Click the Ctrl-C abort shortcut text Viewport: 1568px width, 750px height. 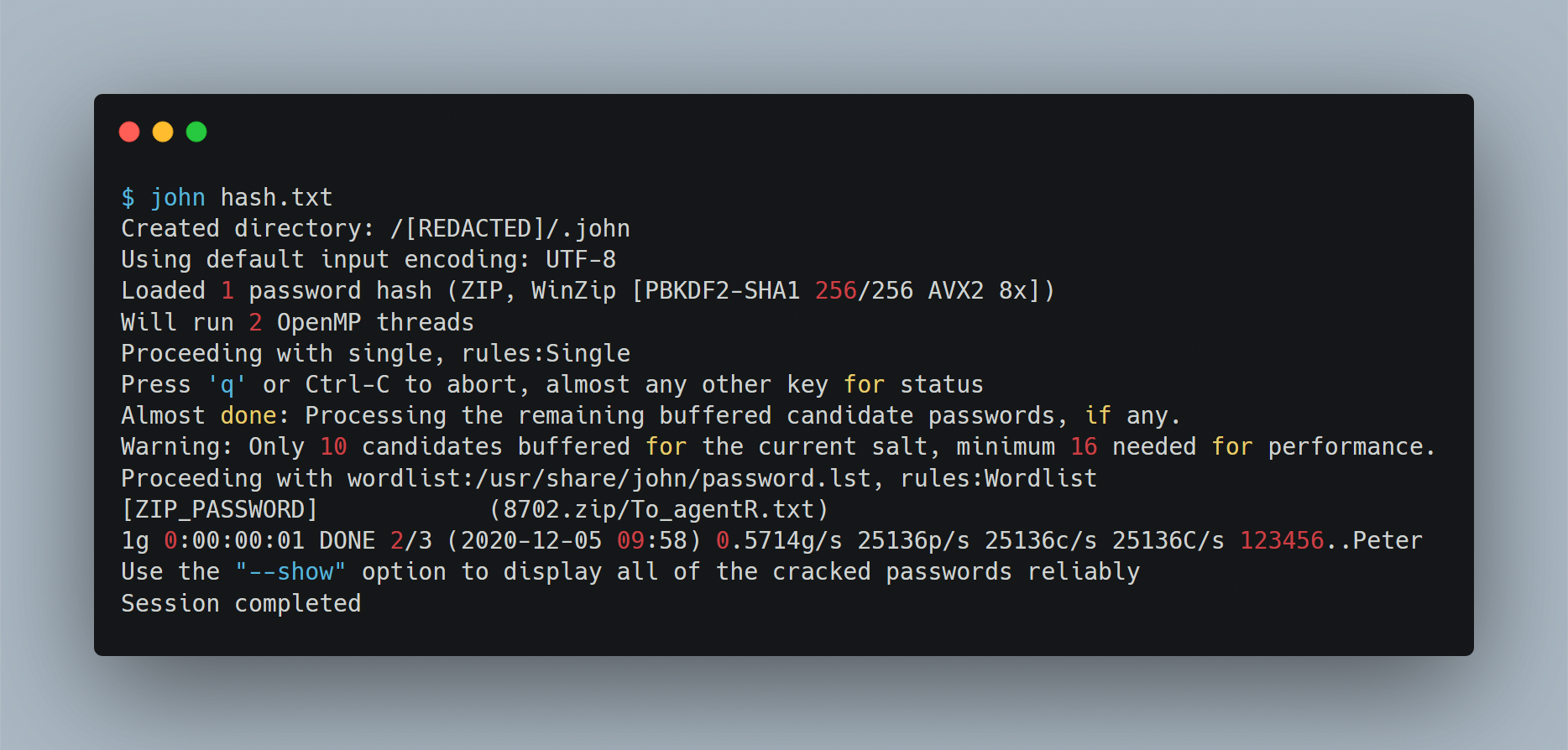click(x=347, y=385)
